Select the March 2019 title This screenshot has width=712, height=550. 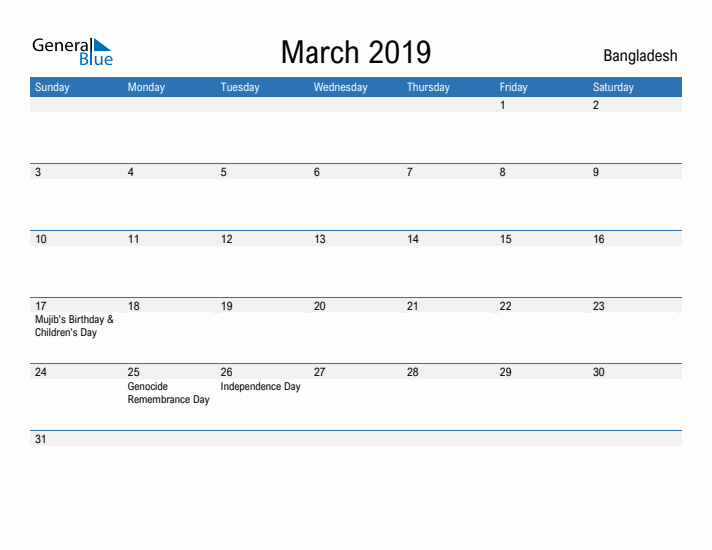click(356, 52)
